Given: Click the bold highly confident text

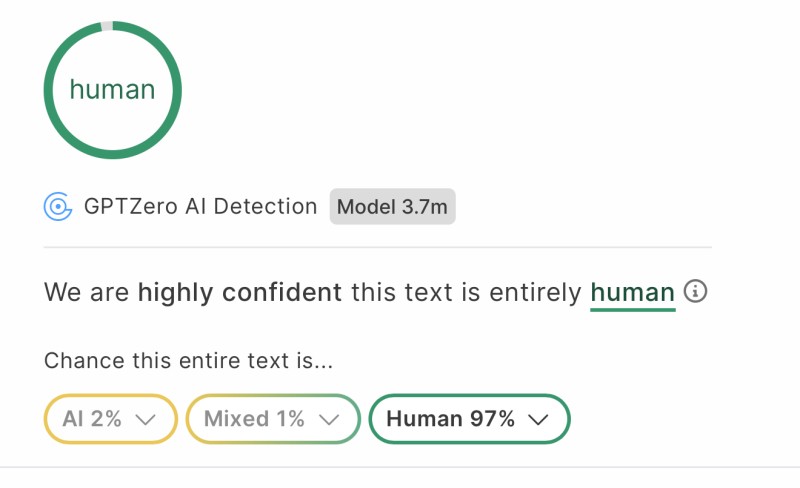Looking at the screenshot, I should (239, 293).
